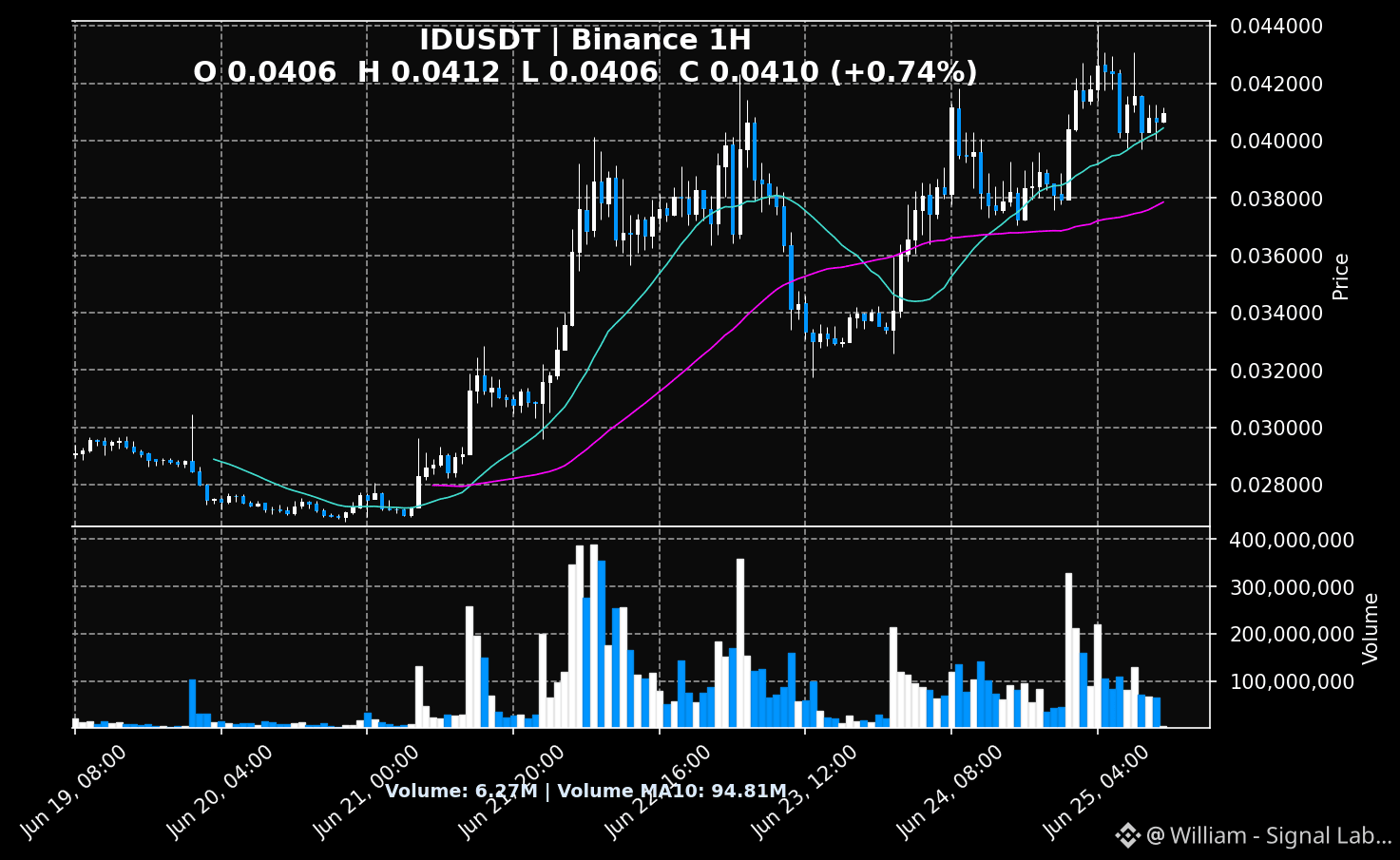Pick the 0.036000 price axis label
The image size is (1400, 860).
pos(1276,257)
